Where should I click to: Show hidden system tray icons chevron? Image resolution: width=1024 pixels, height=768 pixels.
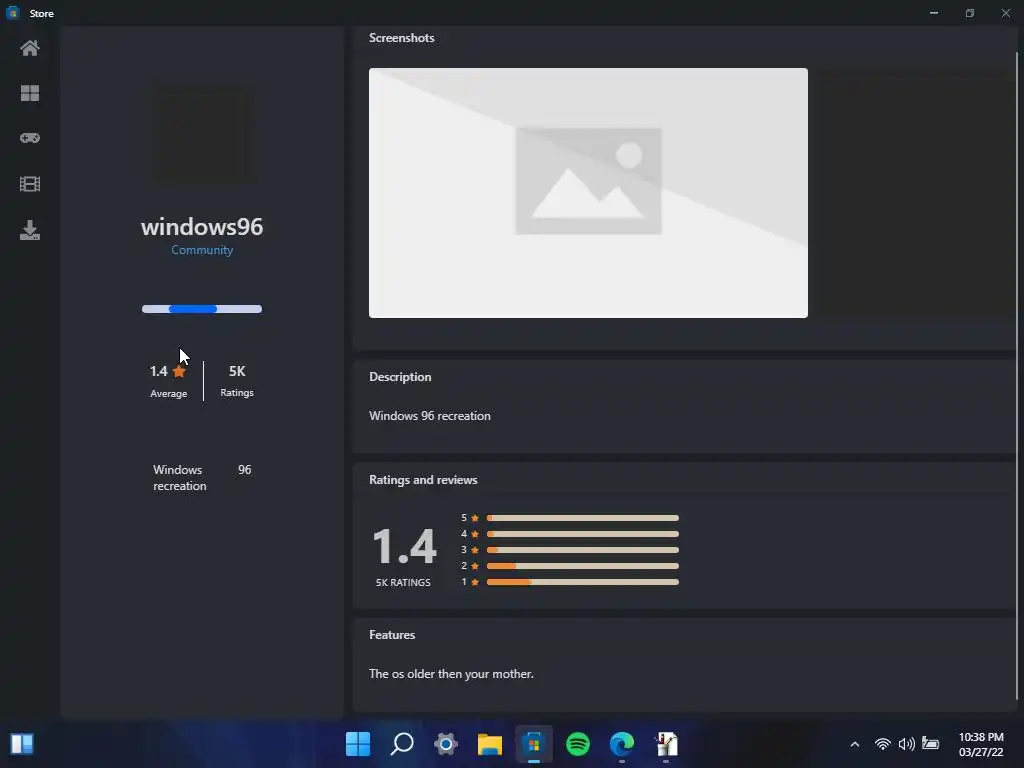tap(854, 744)
